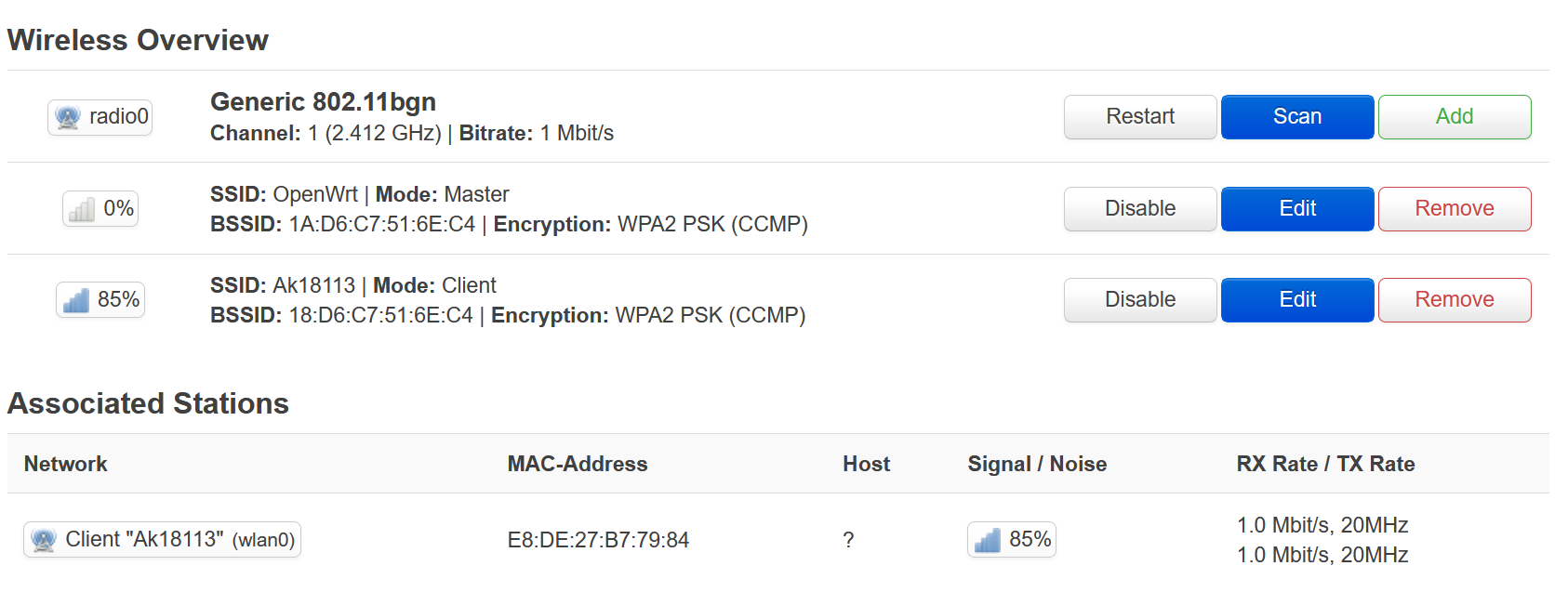Screen dimensions: 1568x592
Task: Click the 85% signal badge in Associated Stations
Action: [x=1012, y=539]
